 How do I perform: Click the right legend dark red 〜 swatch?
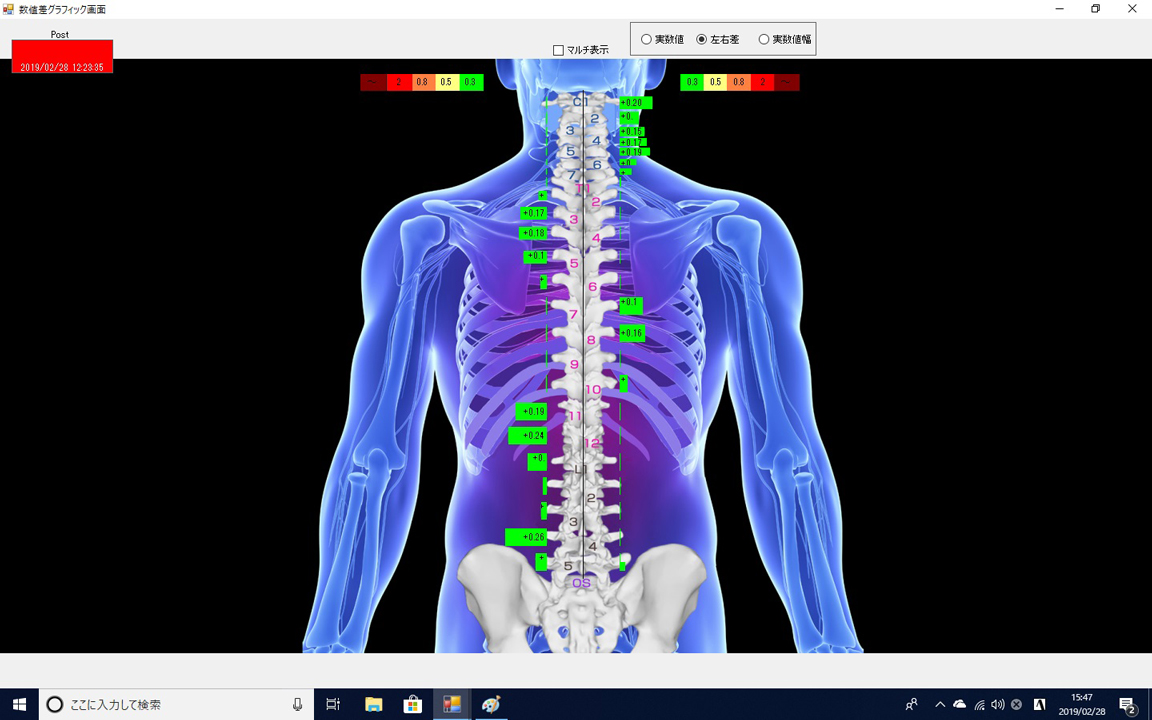tap(787, 82)
